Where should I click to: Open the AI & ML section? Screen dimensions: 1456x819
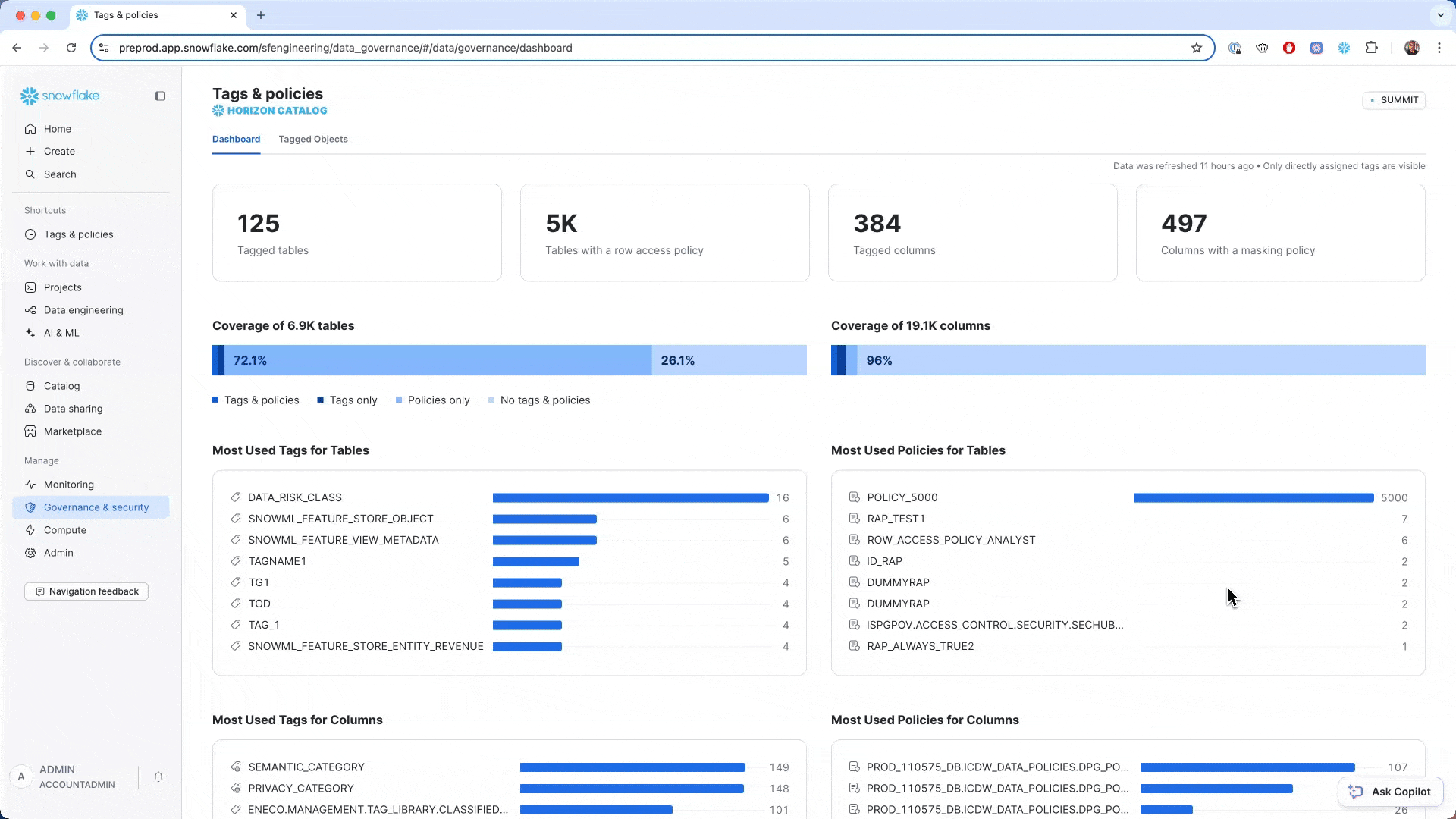pos(61,332)
